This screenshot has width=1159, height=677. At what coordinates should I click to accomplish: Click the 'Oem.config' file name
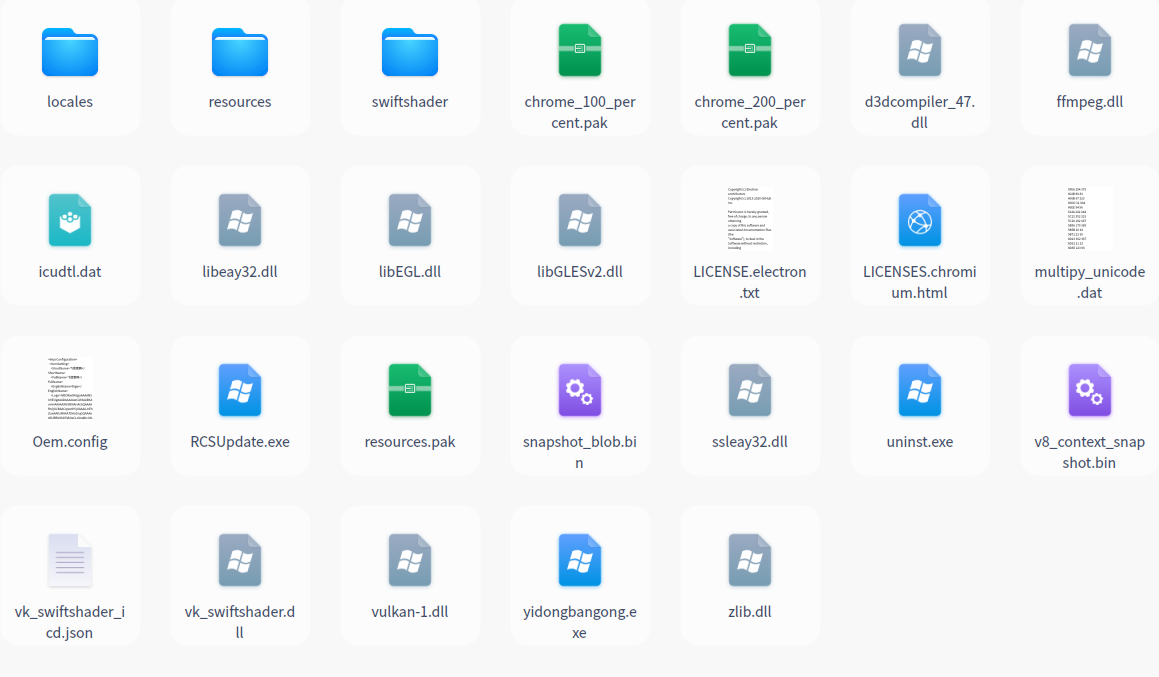coord(69,442)
